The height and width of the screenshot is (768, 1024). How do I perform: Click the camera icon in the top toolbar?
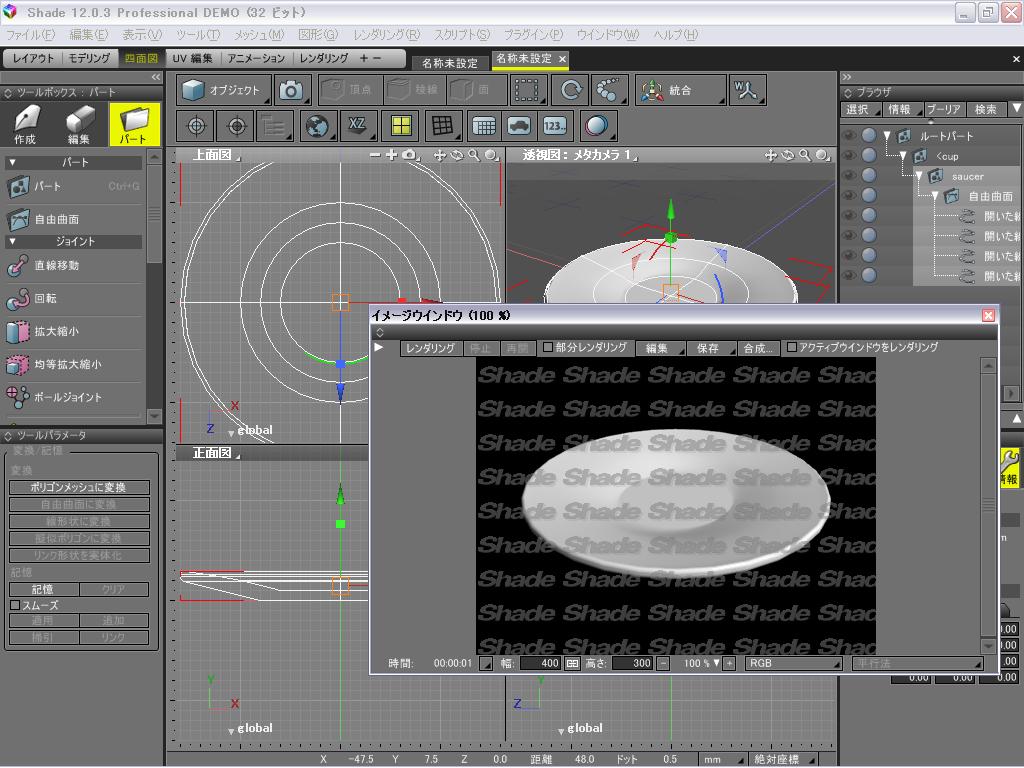pyautogui.click(x=291, y=90)
